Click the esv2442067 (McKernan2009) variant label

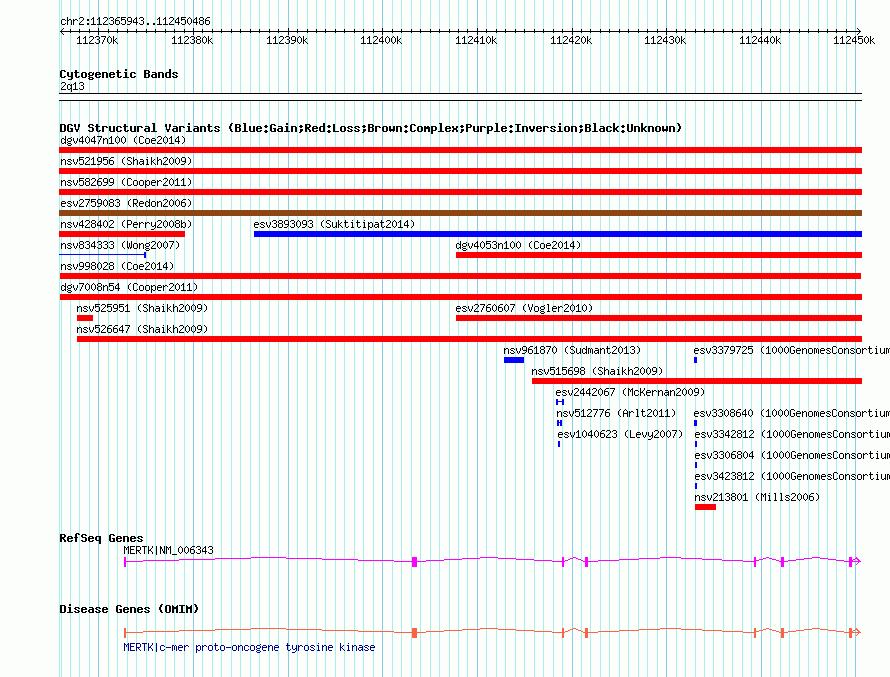[x=630, y=392]
